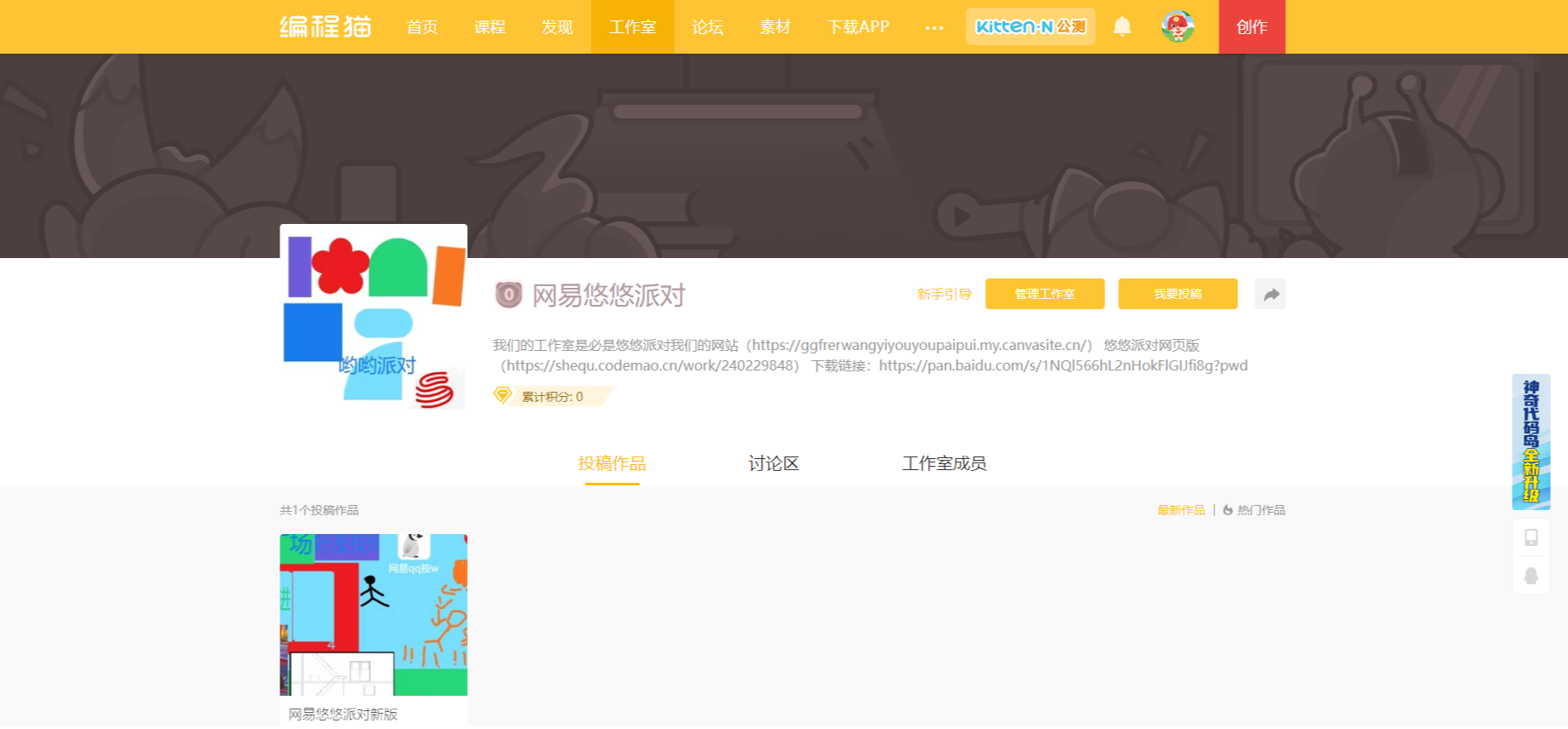
Task: Open the more options ellipsis menu
Action: [934, 27]
